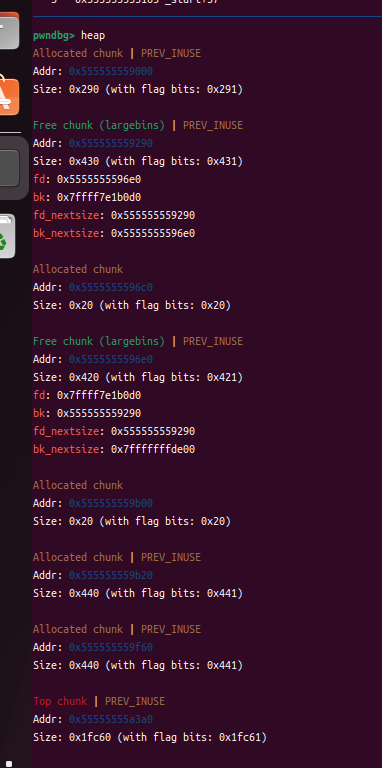Click address 0x555555559290 on the Addr line
The height and width of the screenshot is (768, 382).
111,144
